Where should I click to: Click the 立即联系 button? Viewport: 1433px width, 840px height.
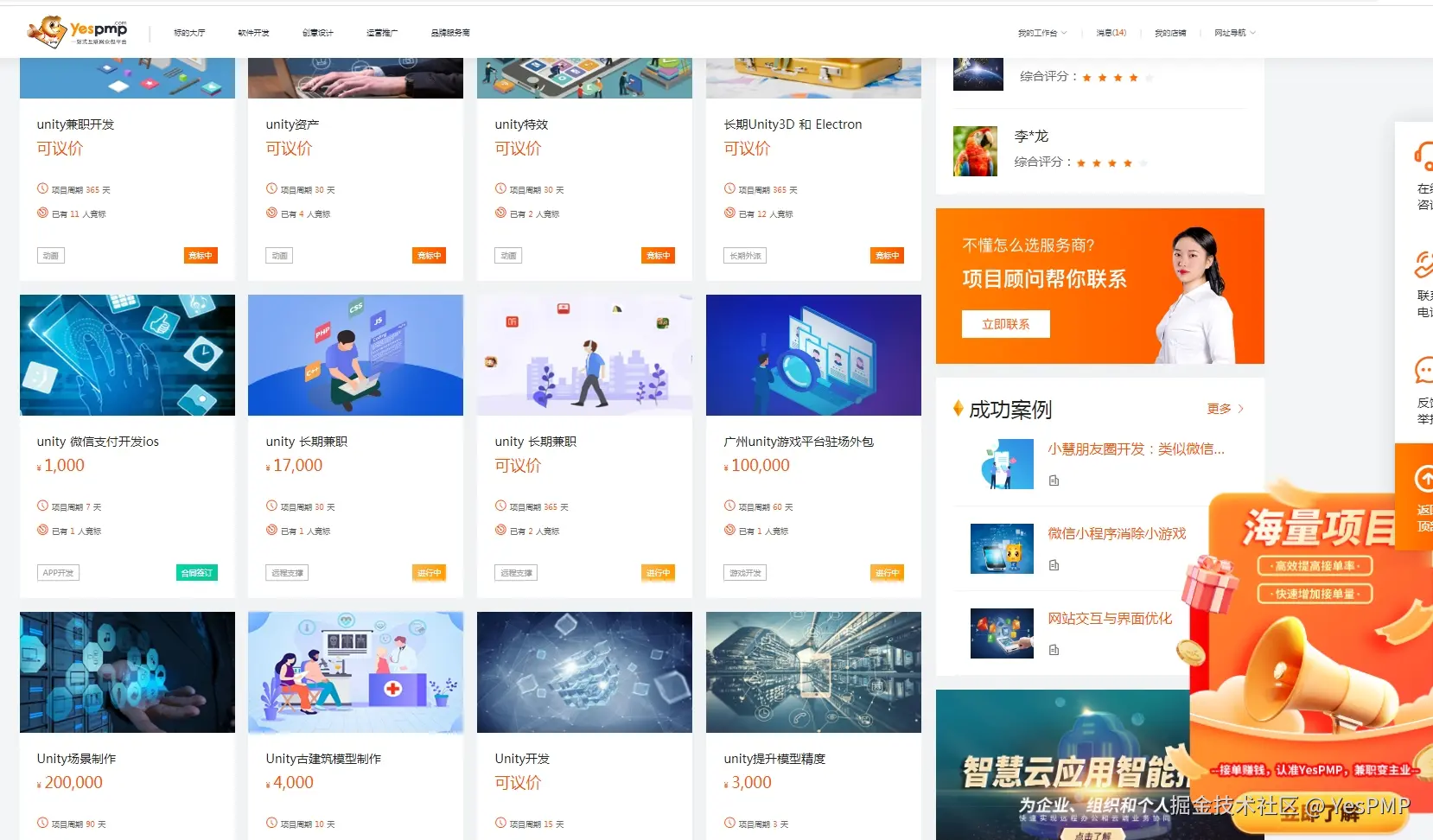pyautogui.click(x=1006, y=324)
